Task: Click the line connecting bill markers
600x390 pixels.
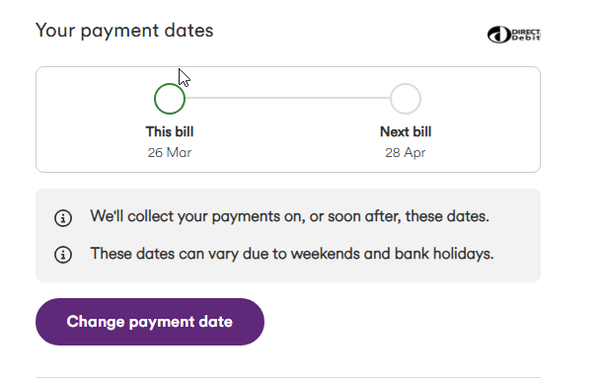Action: pos(288,98)
